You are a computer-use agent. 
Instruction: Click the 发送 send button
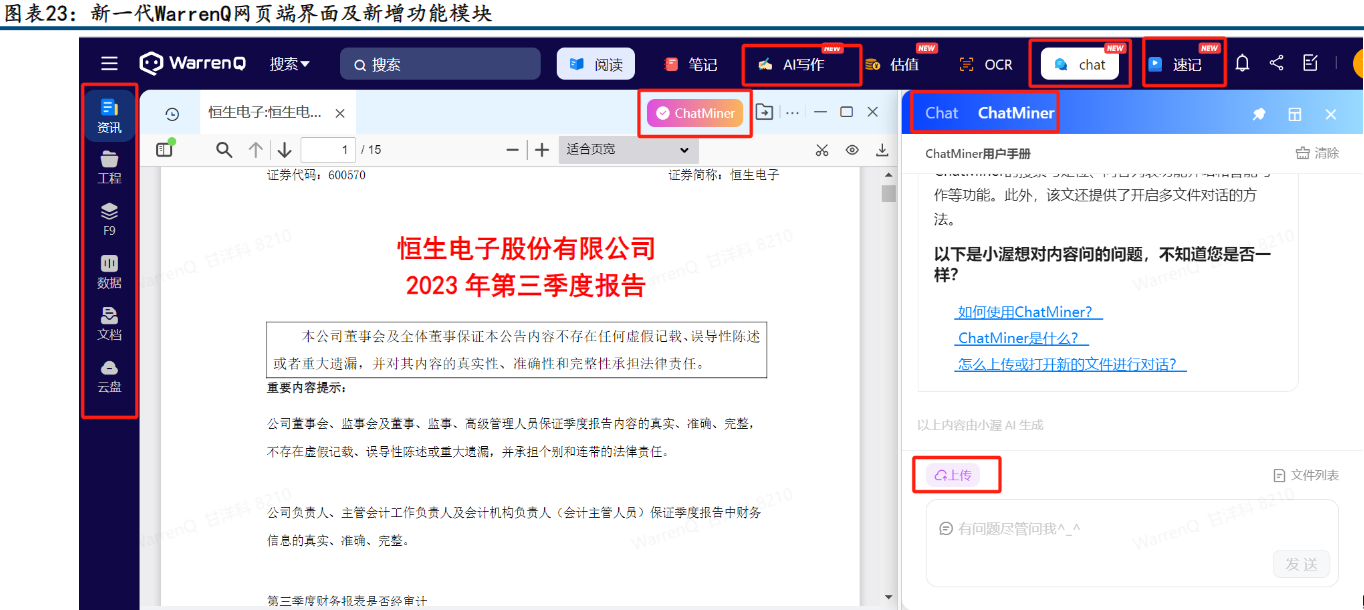[x=1301, y=564]
